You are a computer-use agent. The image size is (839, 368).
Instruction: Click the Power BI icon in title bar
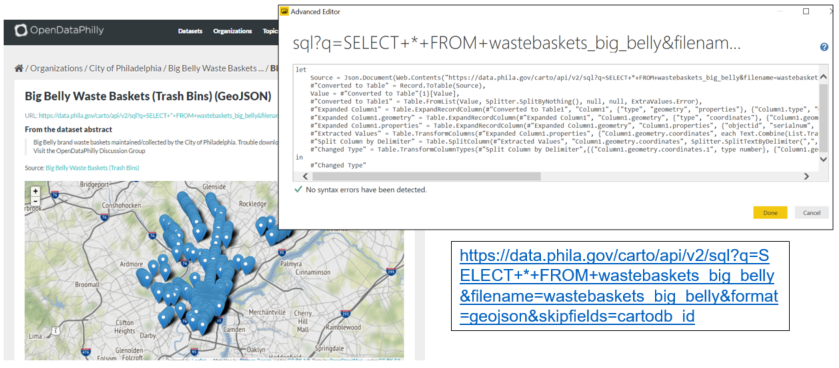pos(285,11)
